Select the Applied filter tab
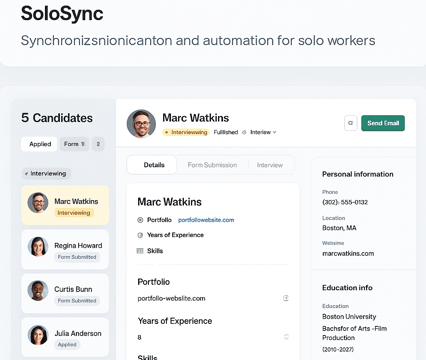426x360 pixels. click(x=39, y=144)
